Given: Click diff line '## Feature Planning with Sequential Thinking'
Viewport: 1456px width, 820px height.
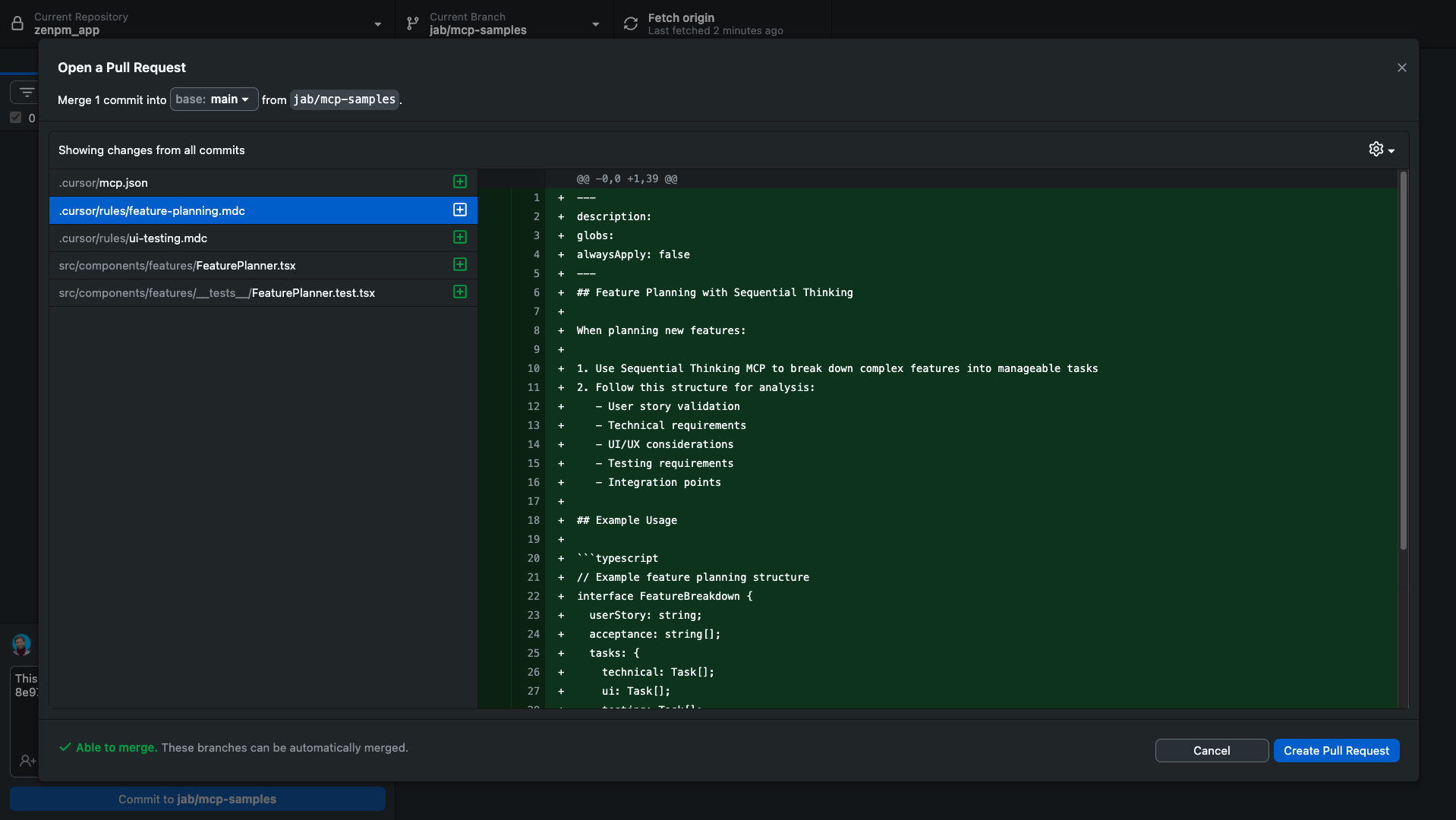Looking at the screenshot, I should [714, 292].
